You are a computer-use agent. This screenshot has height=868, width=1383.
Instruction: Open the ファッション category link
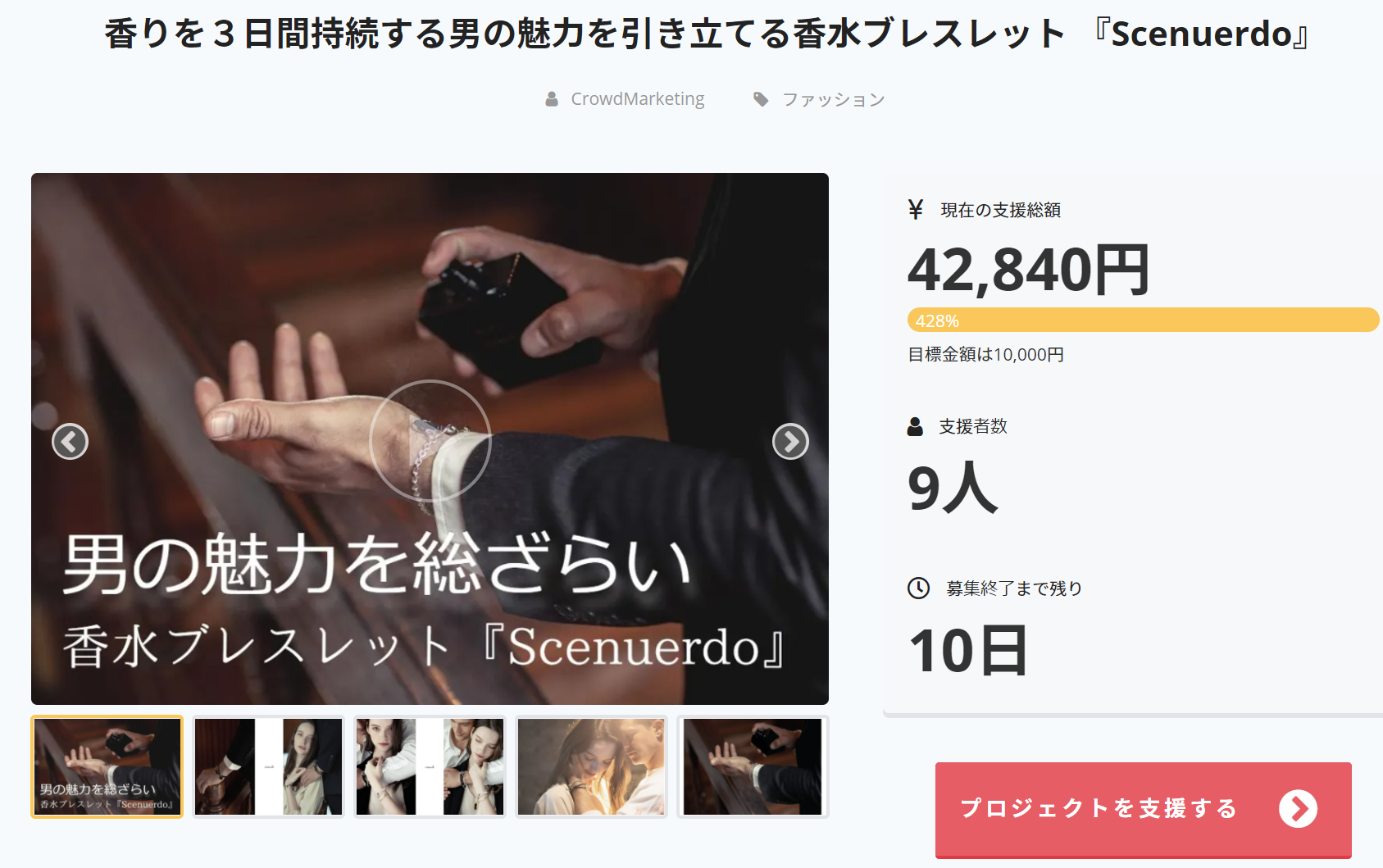click(834, 99)
